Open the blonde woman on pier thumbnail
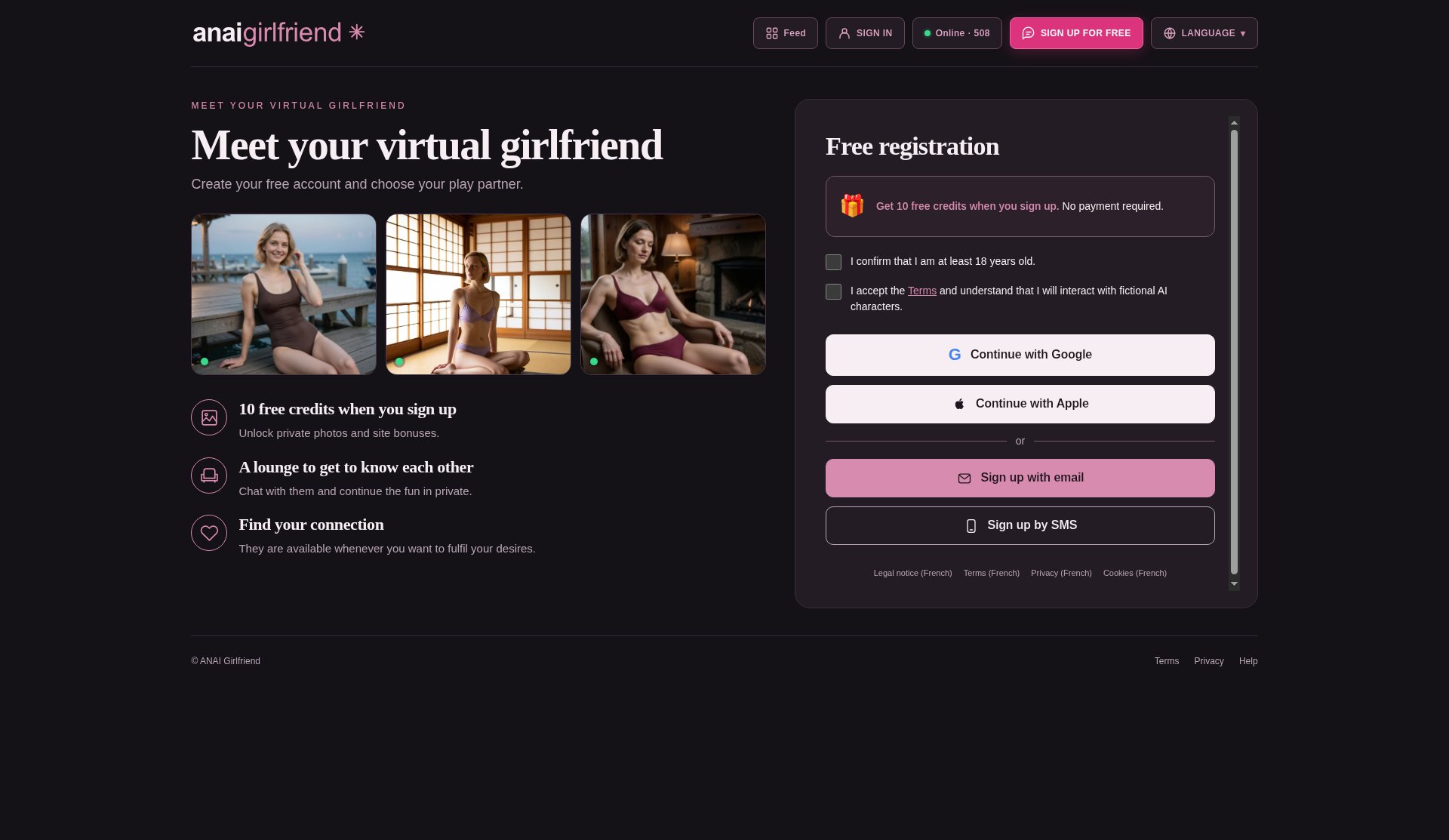The width and height of the screenshot is (1449, 840). [284, 294]
